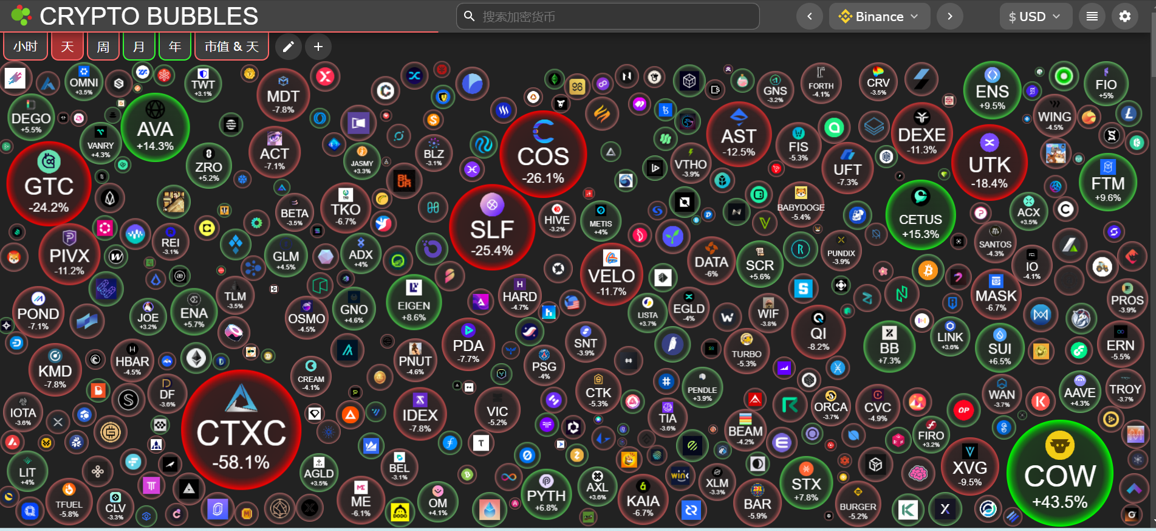Image resolution: width=1156 pixels, height=531 pixels.
Task: Select the POND -7.1% bubble
Action: pos(38,313)
